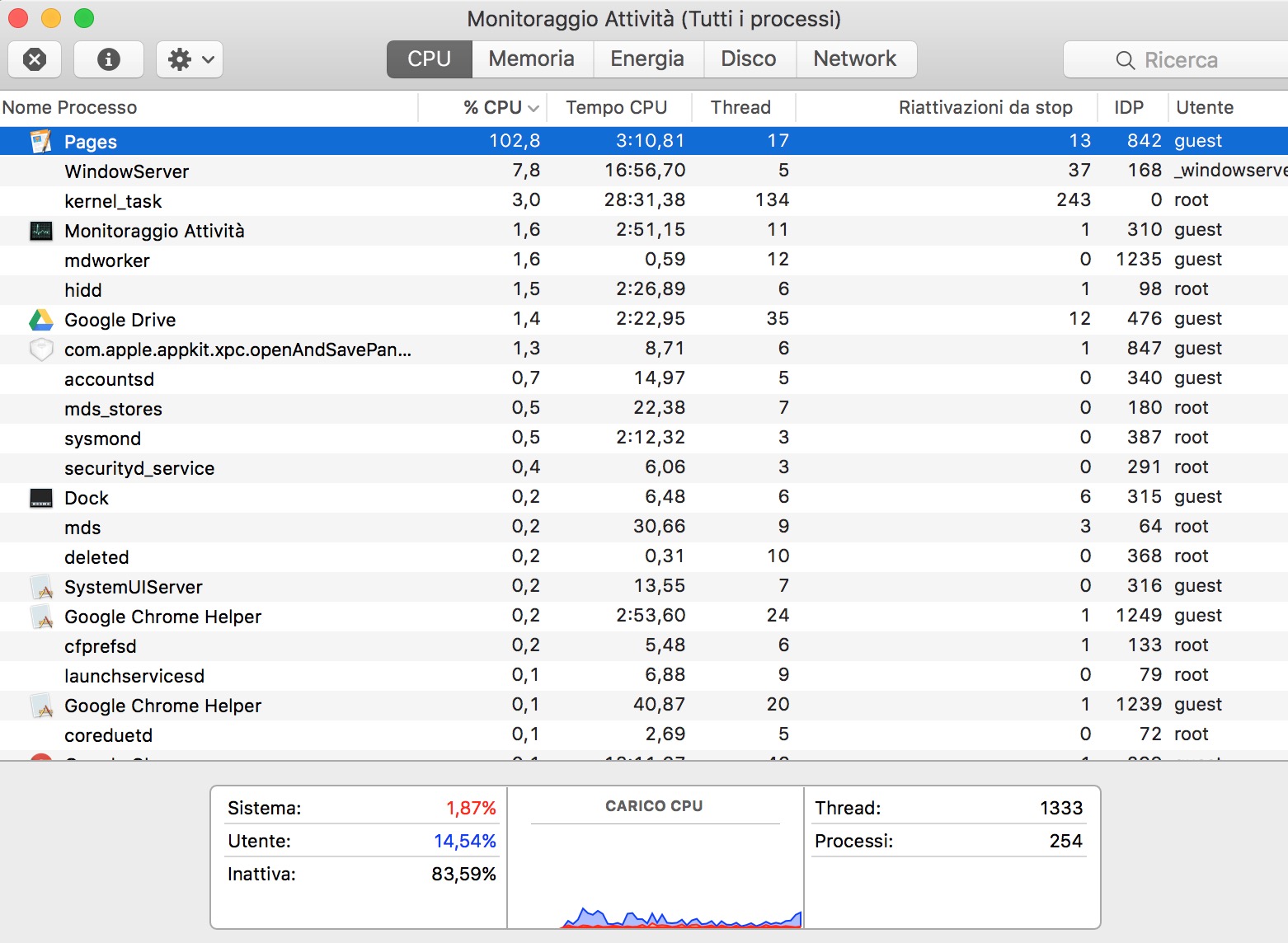Click the quit process X icon

click(34, 59)
